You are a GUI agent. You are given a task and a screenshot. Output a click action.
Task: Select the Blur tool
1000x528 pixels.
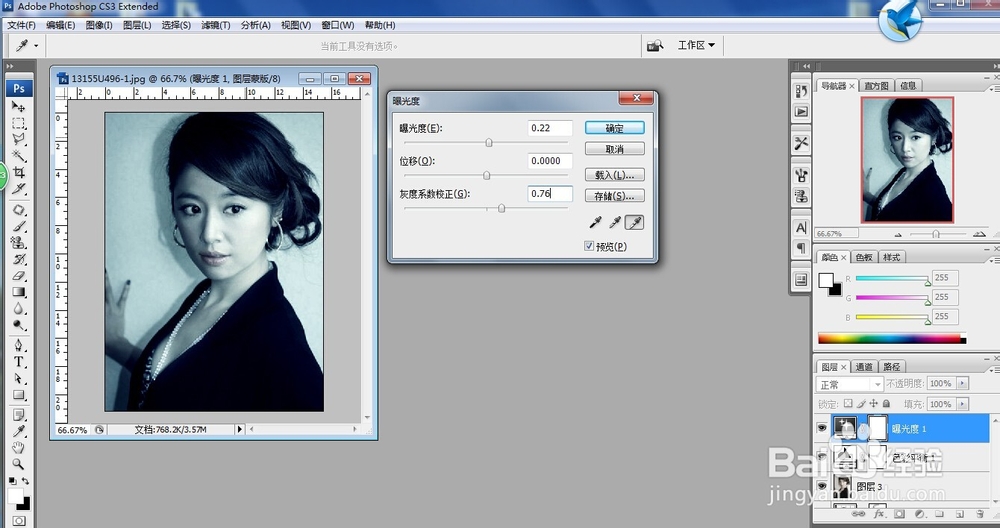18,309
